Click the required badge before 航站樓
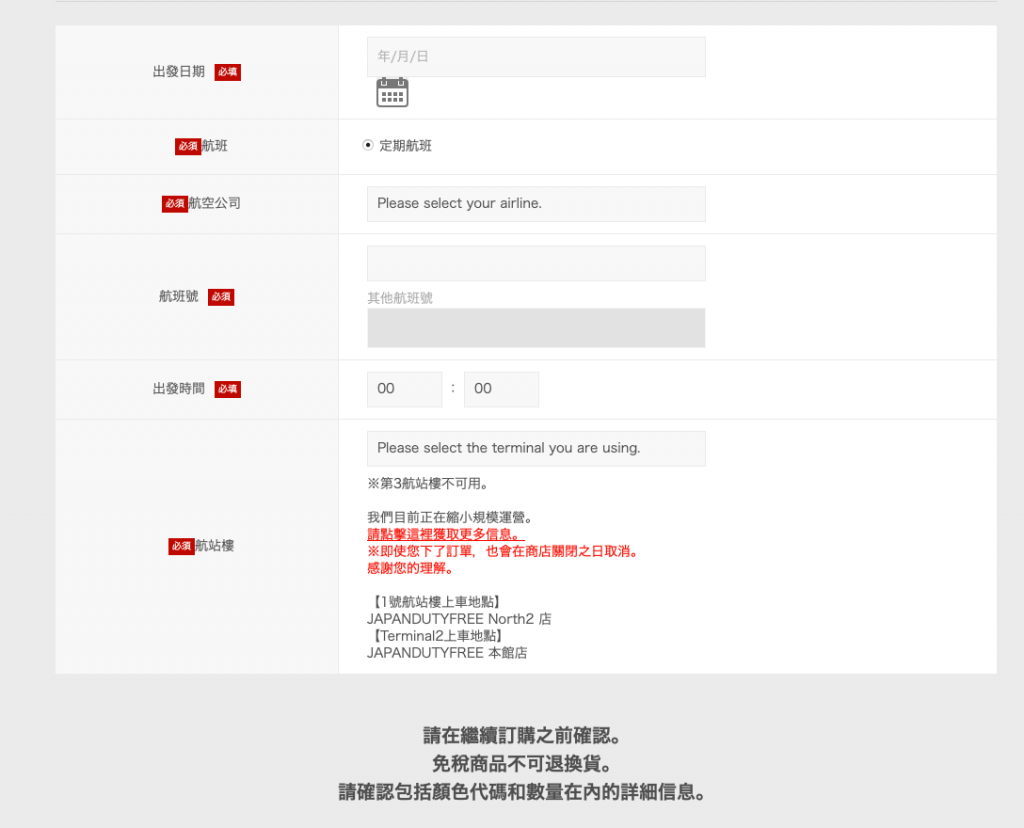 (181, 546)
